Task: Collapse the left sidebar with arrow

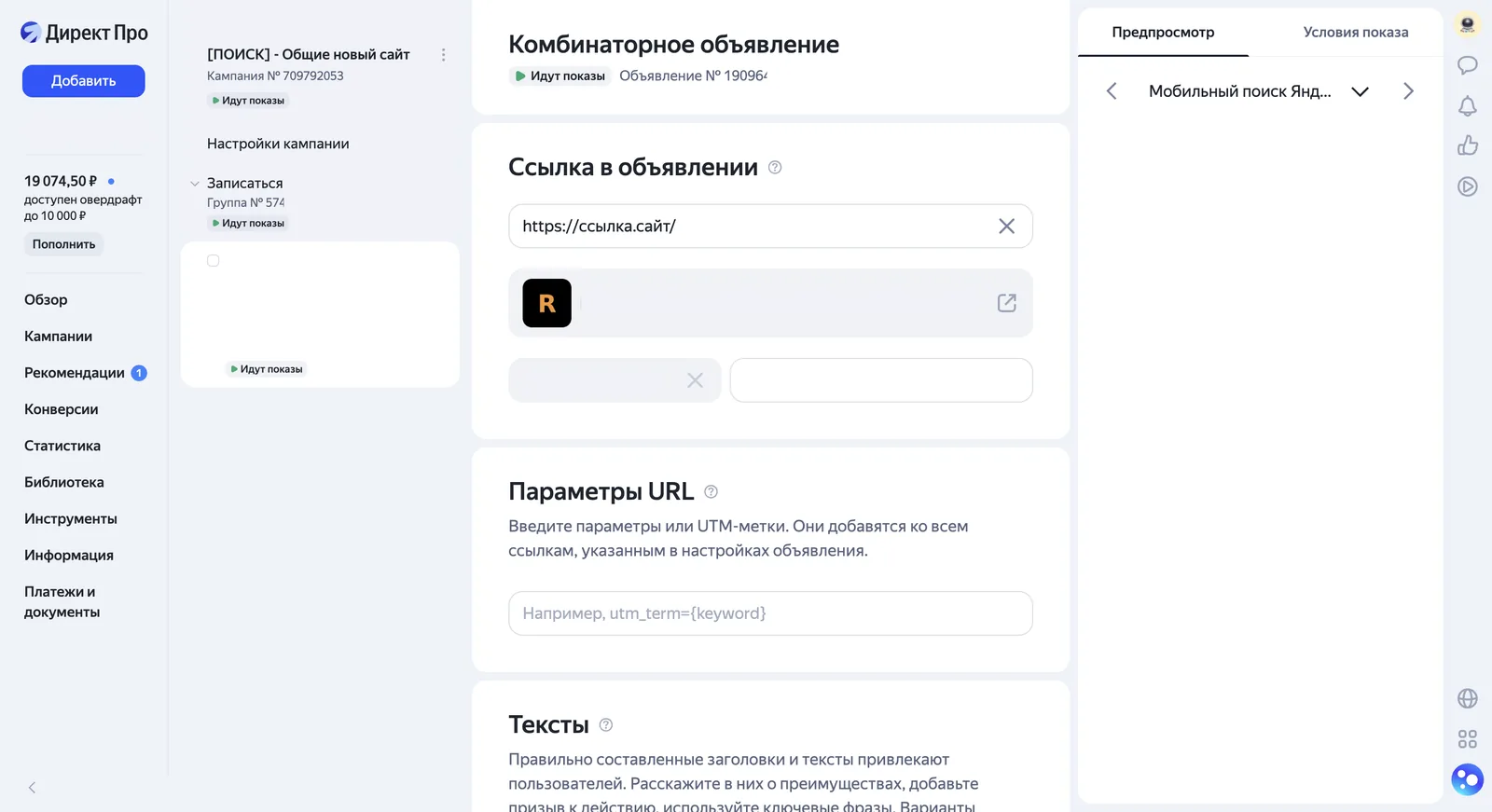Action: tap(32, 788)
